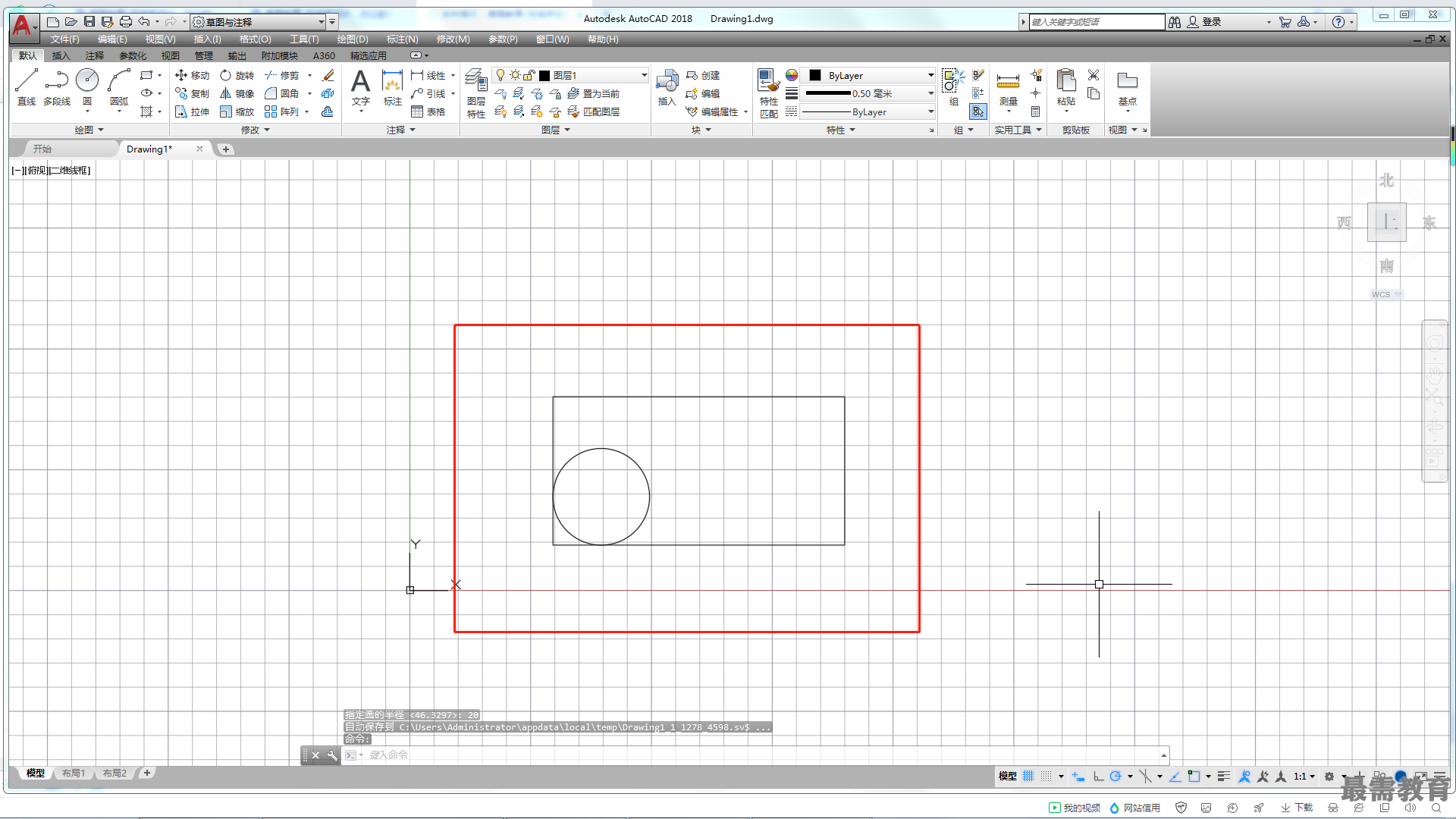Open the ByLayer linetype dropdown
1456x819 pixels.
coord(869,111)
